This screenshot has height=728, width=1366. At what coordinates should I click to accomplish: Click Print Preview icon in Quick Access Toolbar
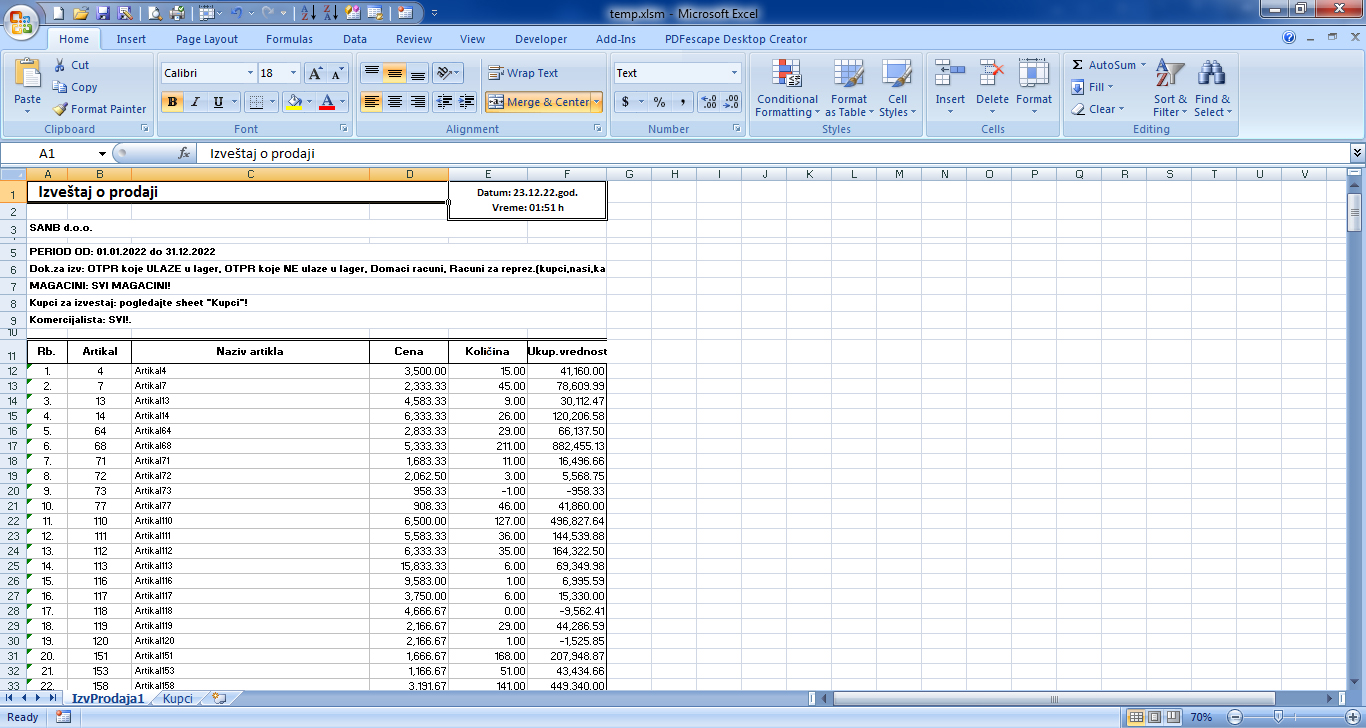(154, 13)
